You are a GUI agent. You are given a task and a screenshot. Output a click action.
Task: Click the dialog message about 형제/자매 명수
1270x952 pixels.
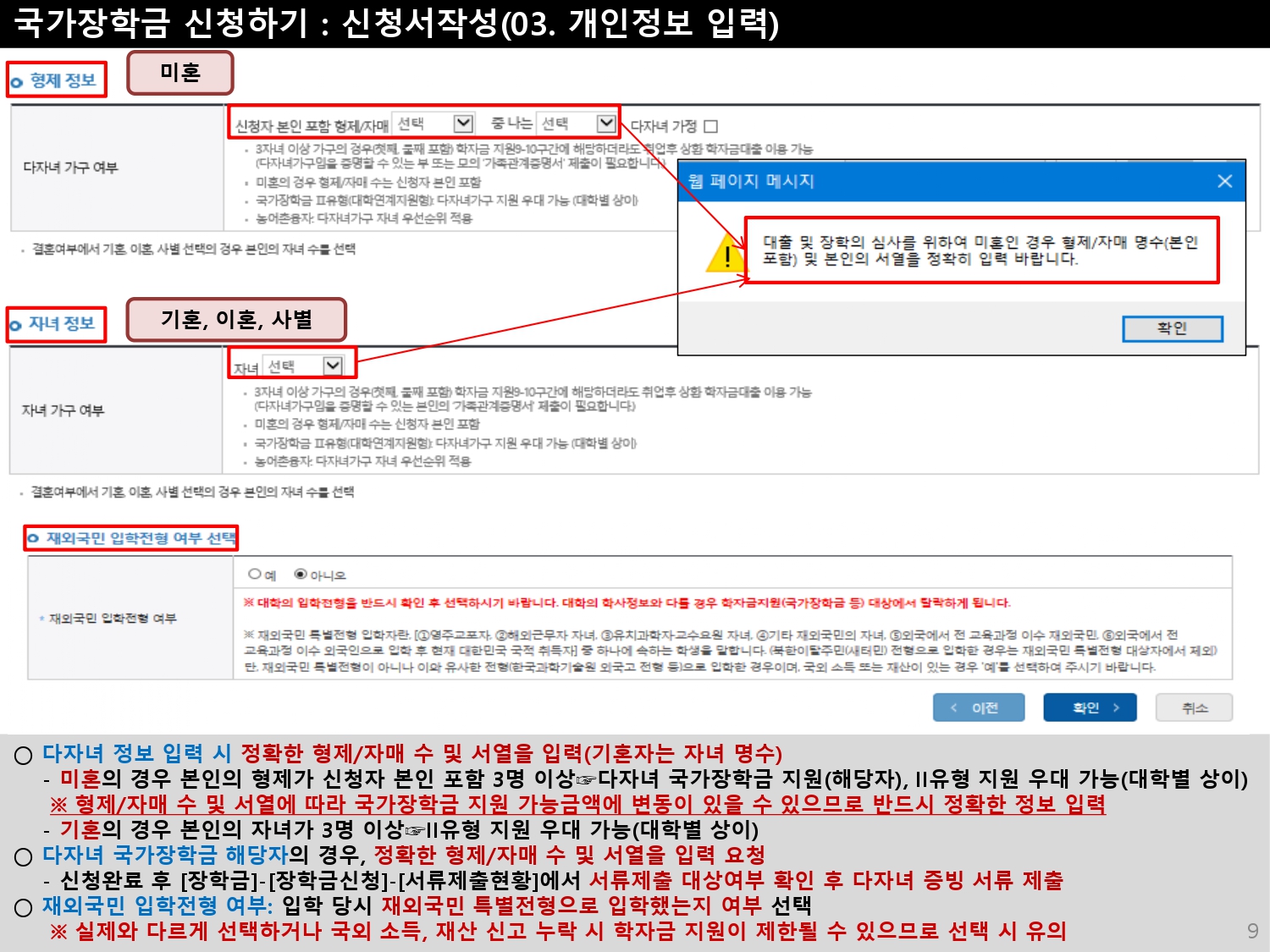(x=980, y=250)
